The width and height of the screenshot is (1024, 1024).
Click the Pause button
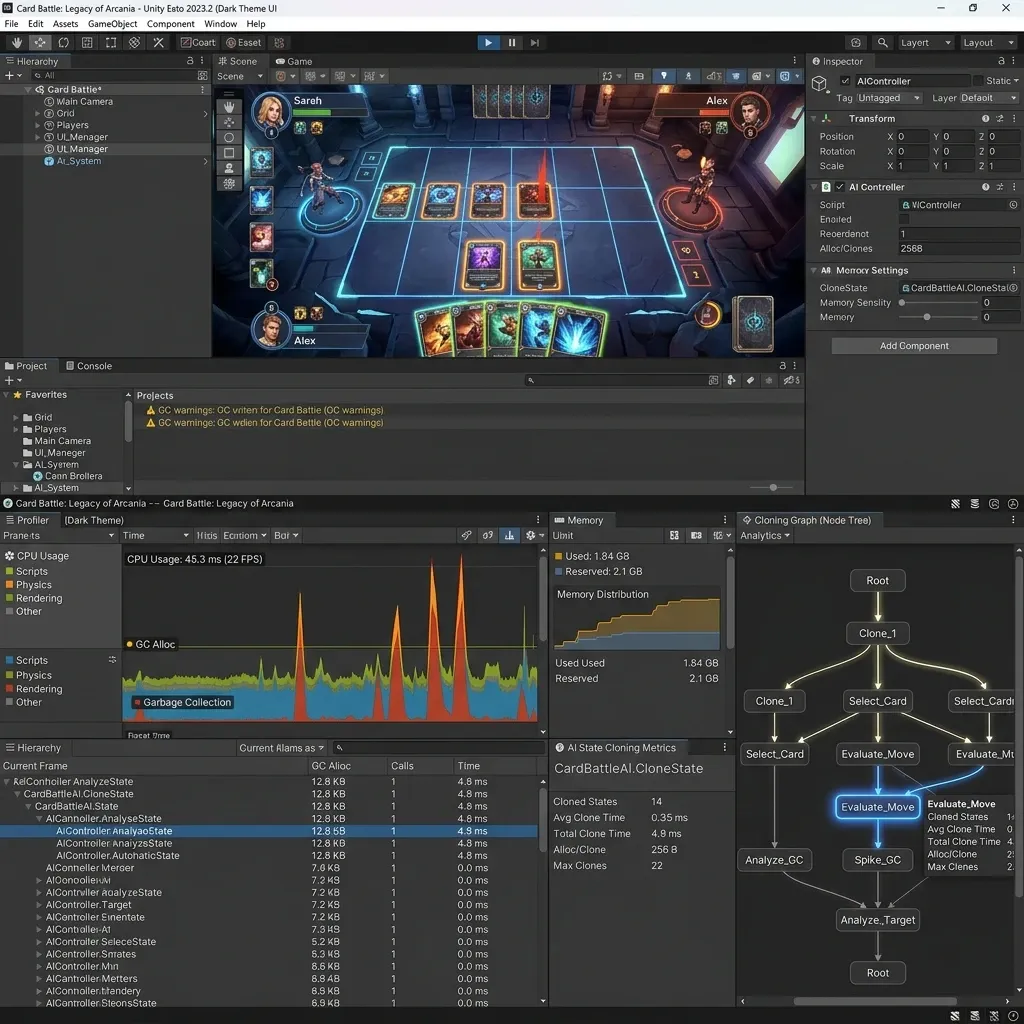(x=511, y=42)
